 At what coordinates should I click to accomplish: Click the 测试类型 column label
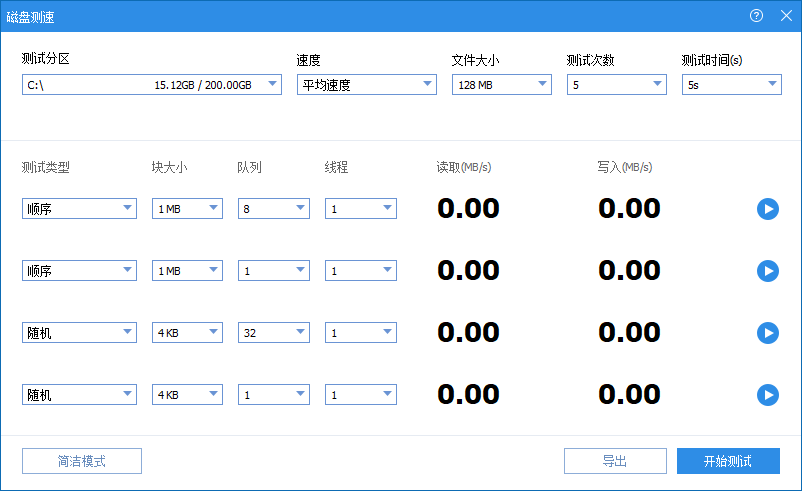tap(46, 167)
